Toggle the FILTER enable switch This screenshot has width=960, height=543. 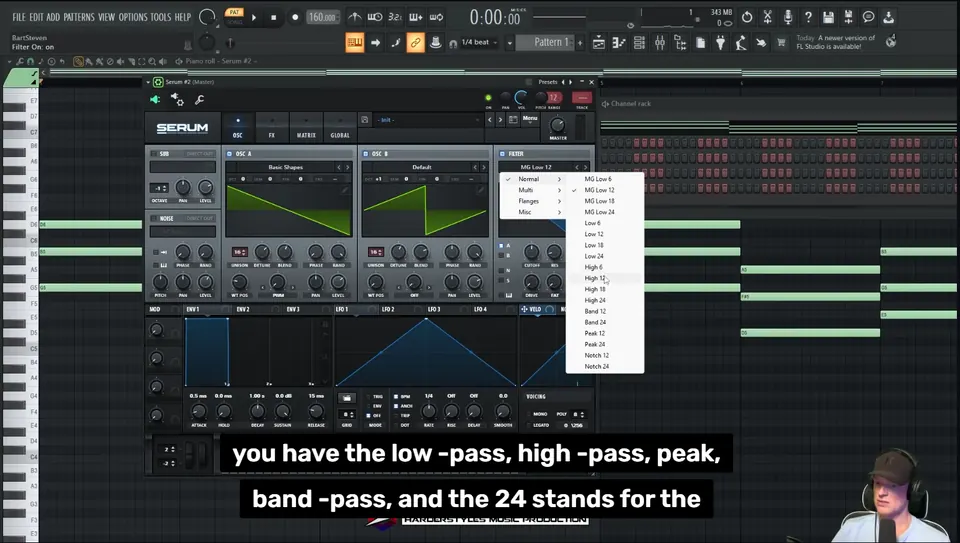click(502, 154)
